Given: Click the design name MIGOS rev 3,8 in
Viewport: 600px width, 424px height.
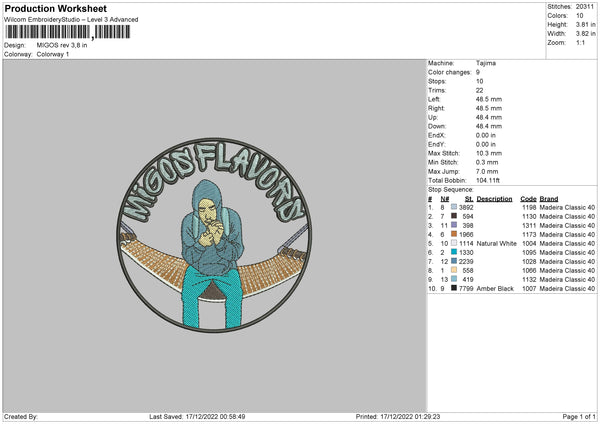Looking at the screenshot, I should (62, 45).
